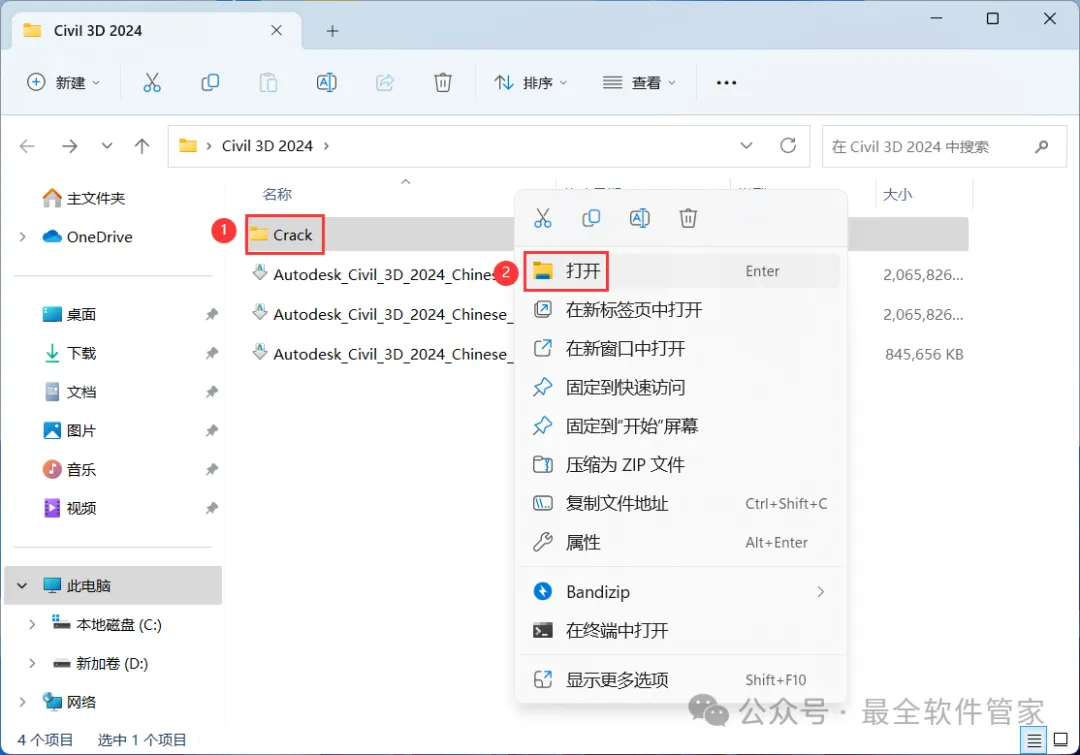Open recent locations chevron dropdown

107,146
